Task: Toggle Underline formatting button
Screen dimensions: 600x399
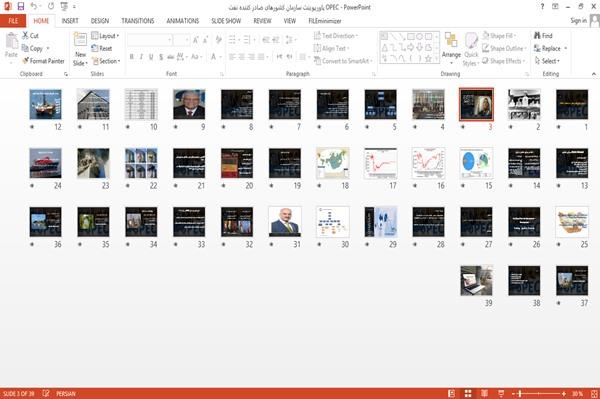Action: click(x=151, y=57)
